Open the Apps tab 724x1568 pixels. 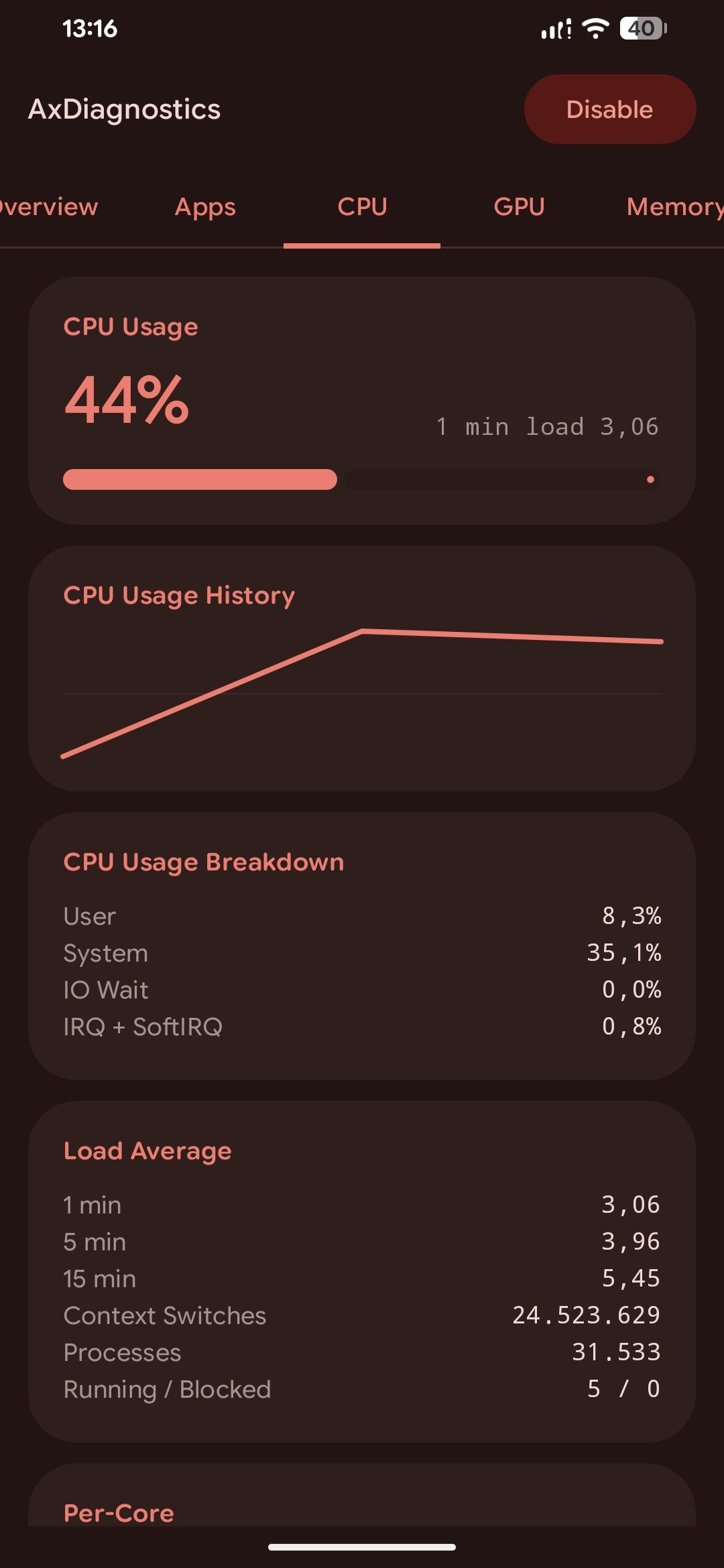click(205, 206)
